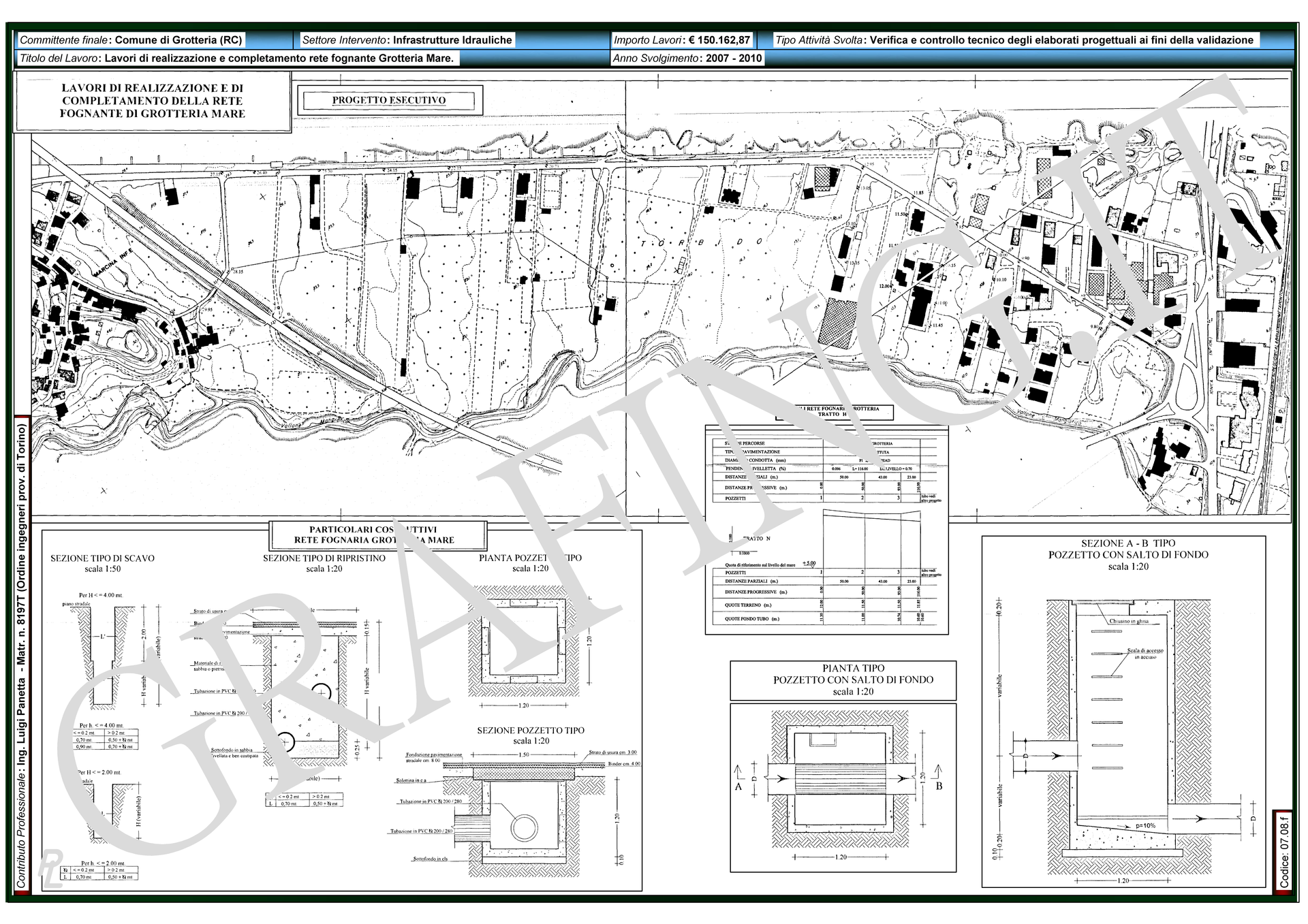Screen dimensions: 1308x924
Task: Click the Codice 07.08.f label
Action: click(1284, 851)
